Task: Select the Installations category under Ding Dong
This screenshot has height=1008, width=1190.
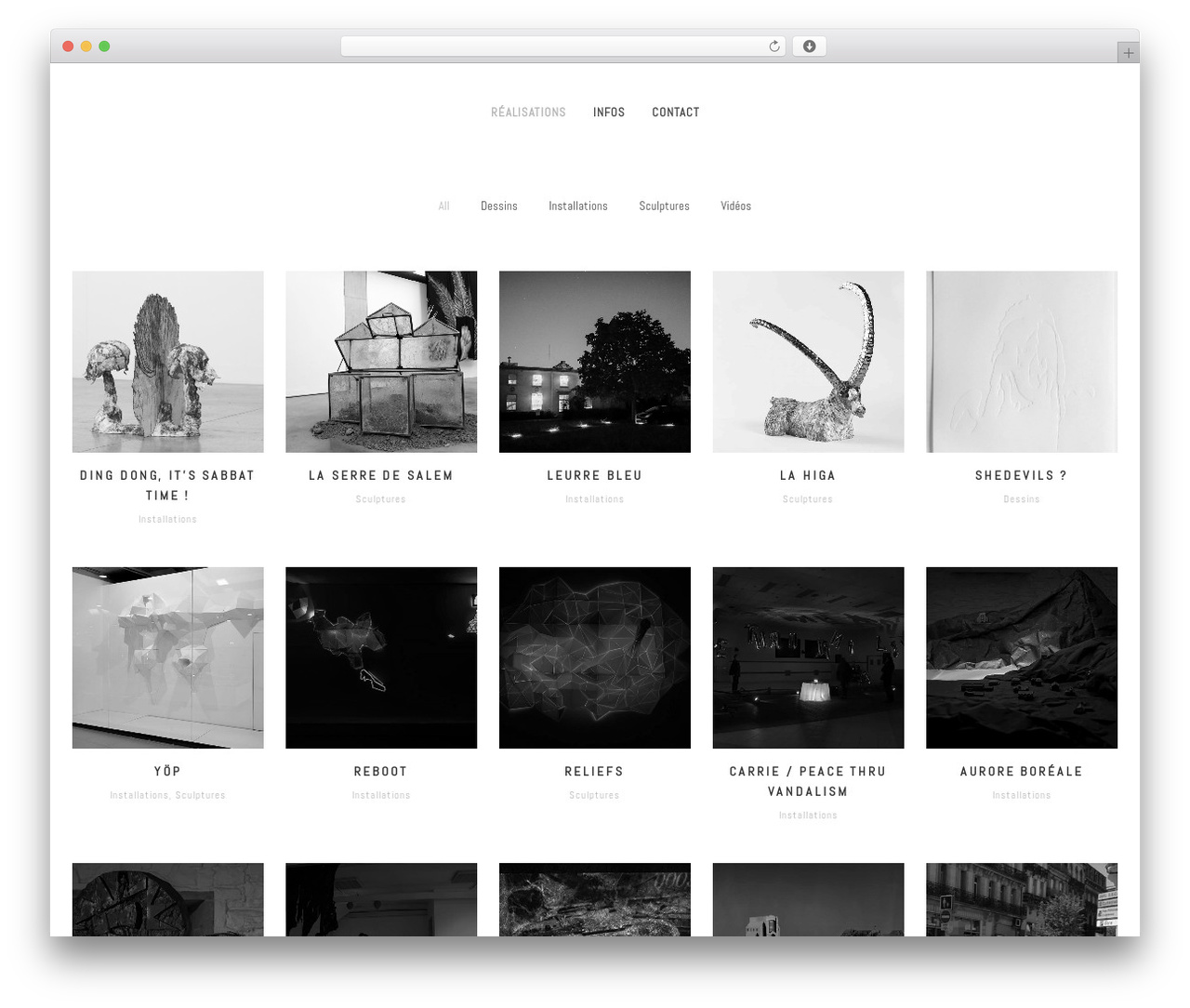Action: coord(167,519)
